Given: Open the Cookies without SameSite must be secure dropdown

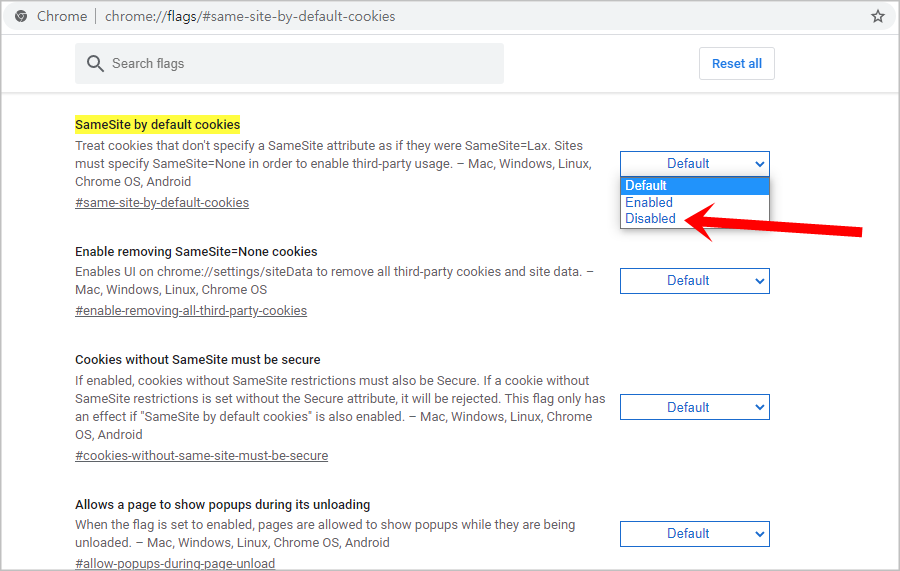Looking at the screenshot, I should coord(695,407).
